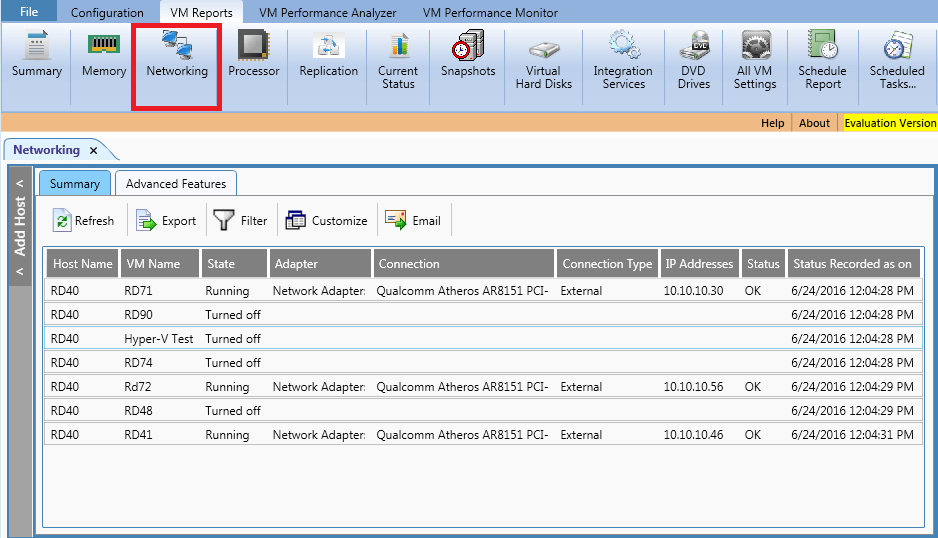Close the Networking document tab

[93, 150]
